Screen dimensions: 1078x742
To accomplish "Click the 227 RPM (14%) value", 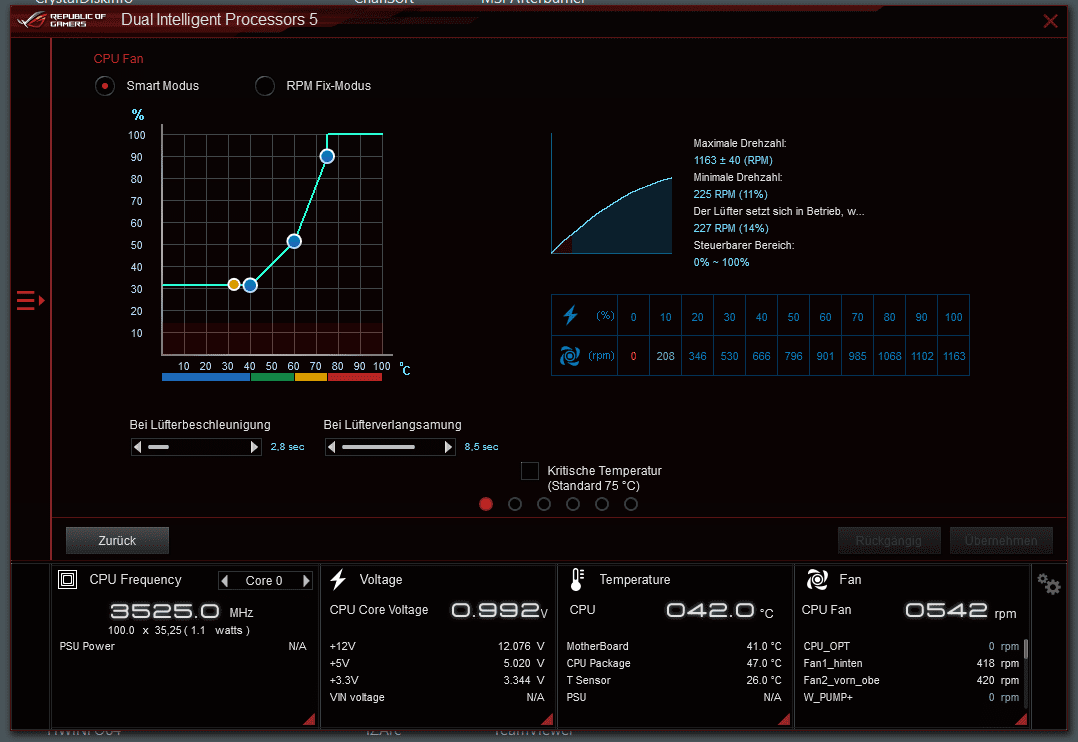I will (731, 228).
